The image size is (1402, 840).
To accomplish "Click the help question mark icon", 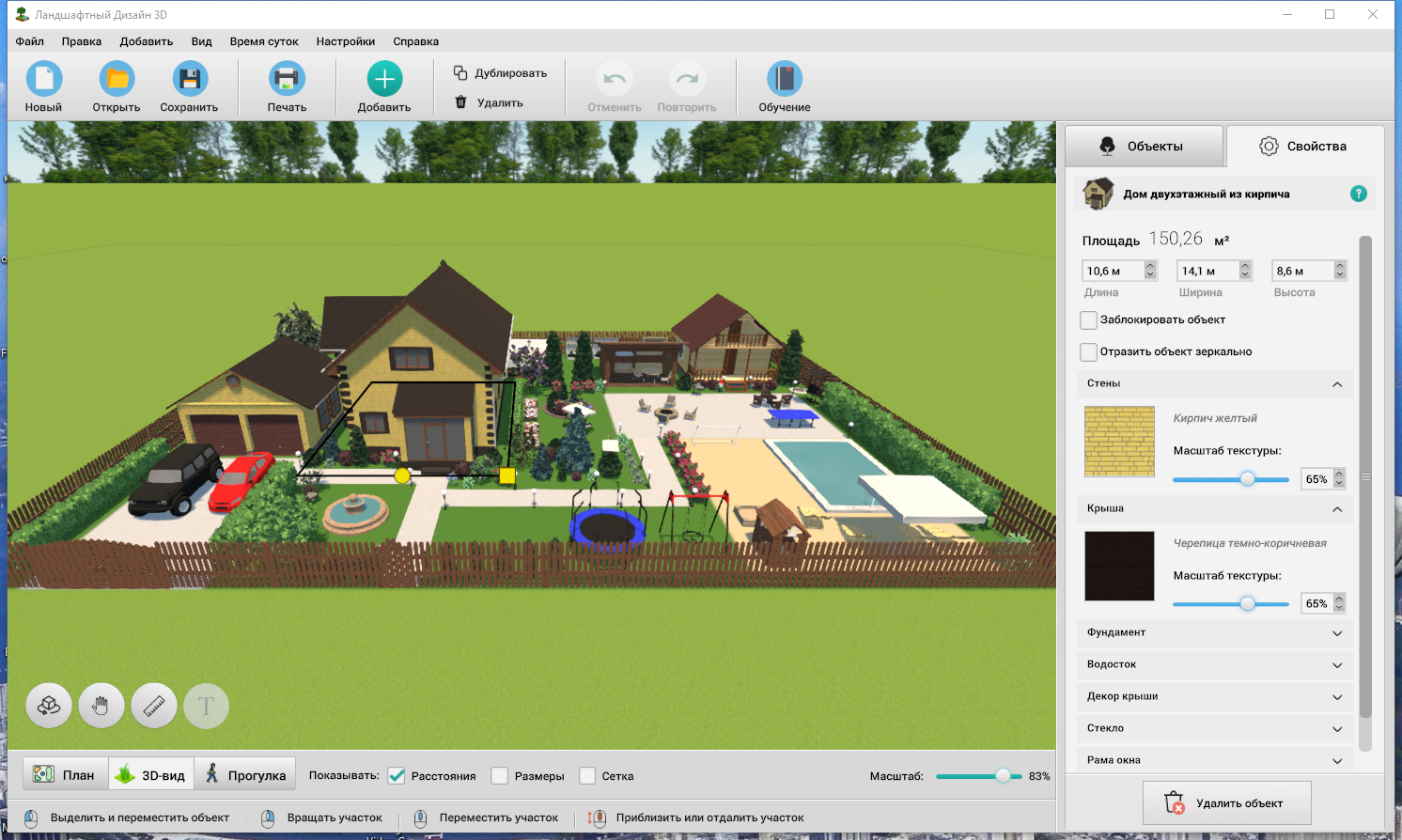I will coord(1358,194).
